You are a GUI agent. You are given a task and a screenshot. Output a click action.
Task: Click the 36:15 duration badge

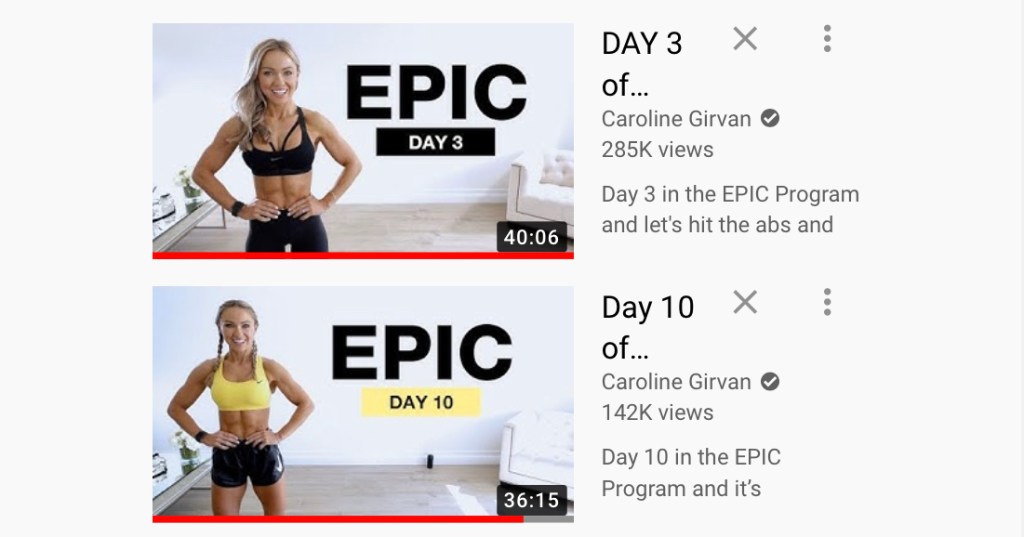[x=532, y=500]
